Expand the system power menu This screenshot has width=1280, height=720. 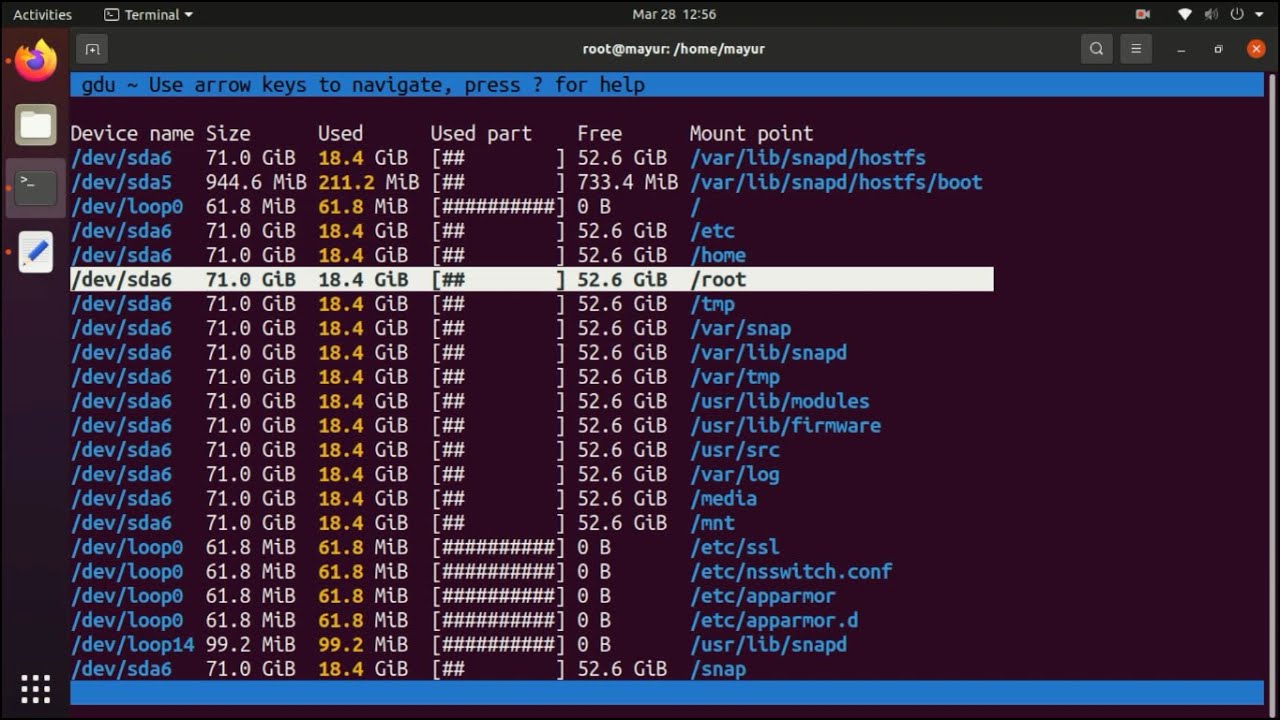[1246, 15]
